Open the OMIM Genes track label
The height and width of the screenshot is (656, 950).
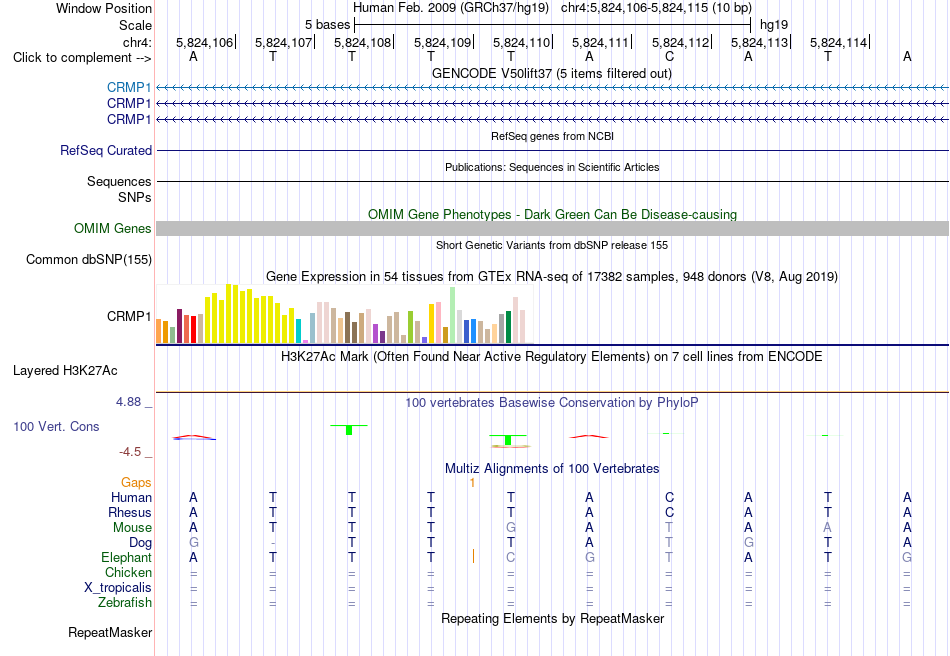click(x=113, y=228)
